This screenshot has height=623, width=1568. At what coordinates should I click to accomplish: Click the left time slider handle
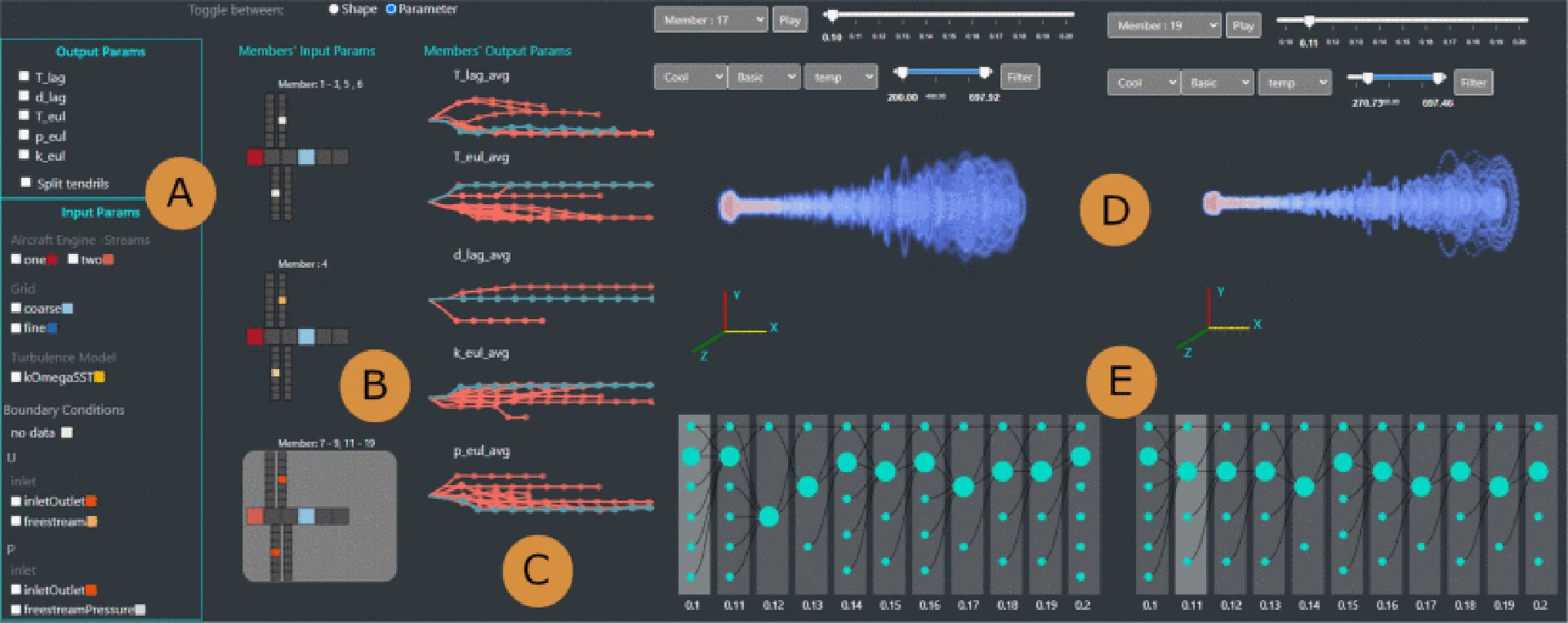(831, 15)
